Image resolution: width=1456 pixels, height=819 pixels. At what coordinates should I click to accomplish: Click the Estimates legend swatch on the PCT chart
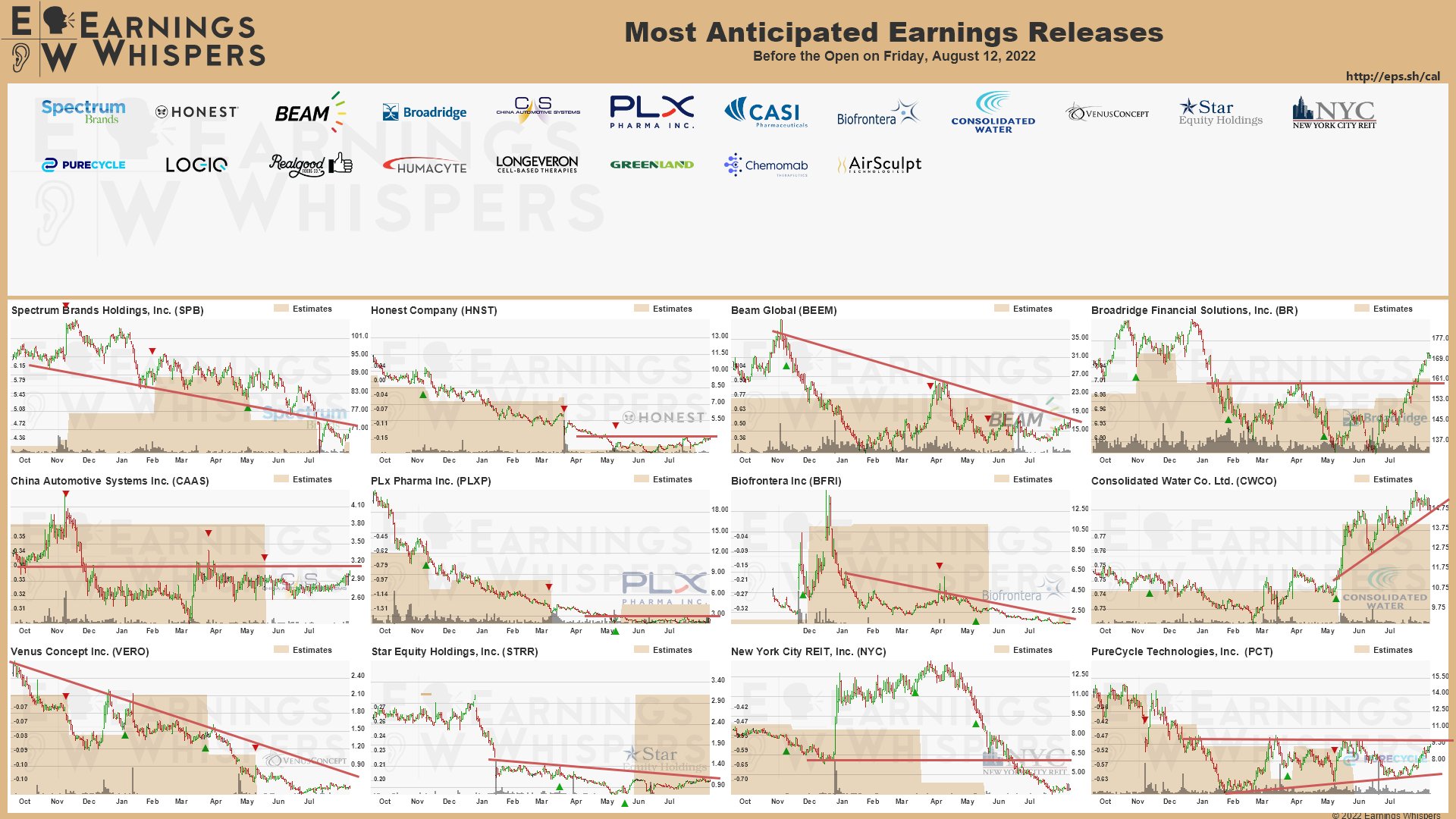pyautogui.click(x=1362, y=650)
